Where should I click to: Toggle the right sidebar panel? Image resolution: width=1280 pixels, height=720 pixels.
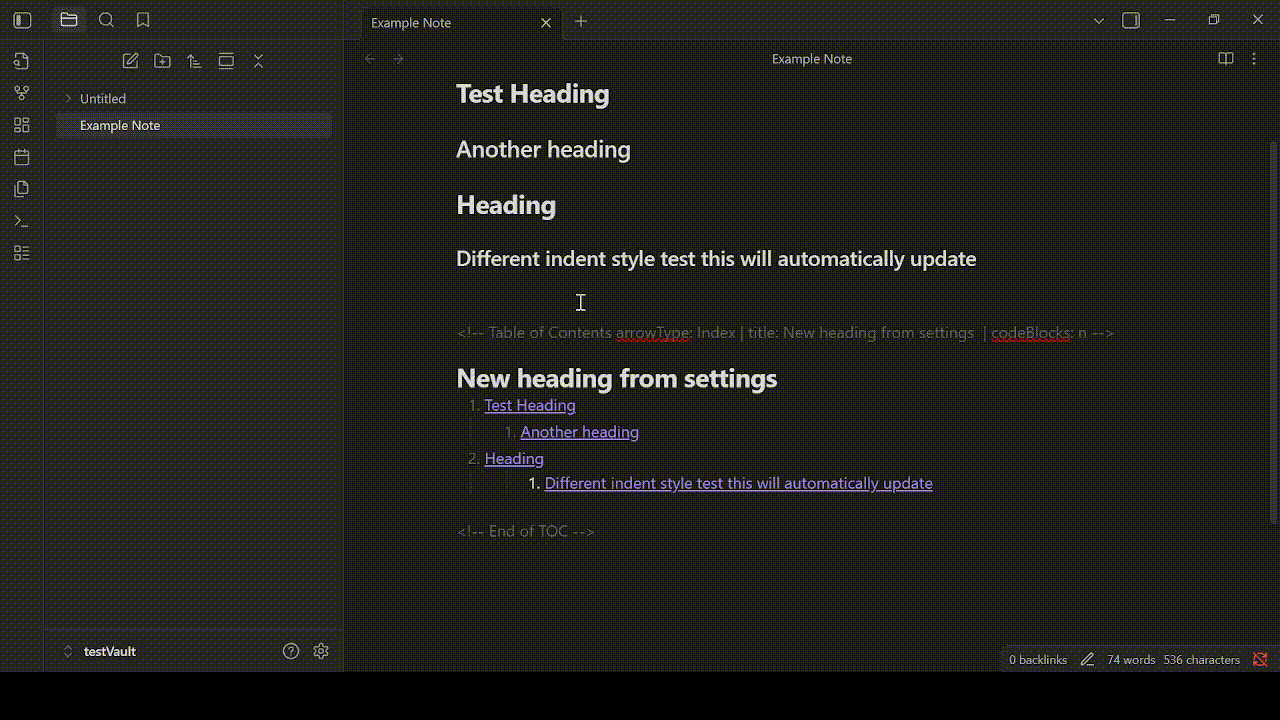(1131, 20)
